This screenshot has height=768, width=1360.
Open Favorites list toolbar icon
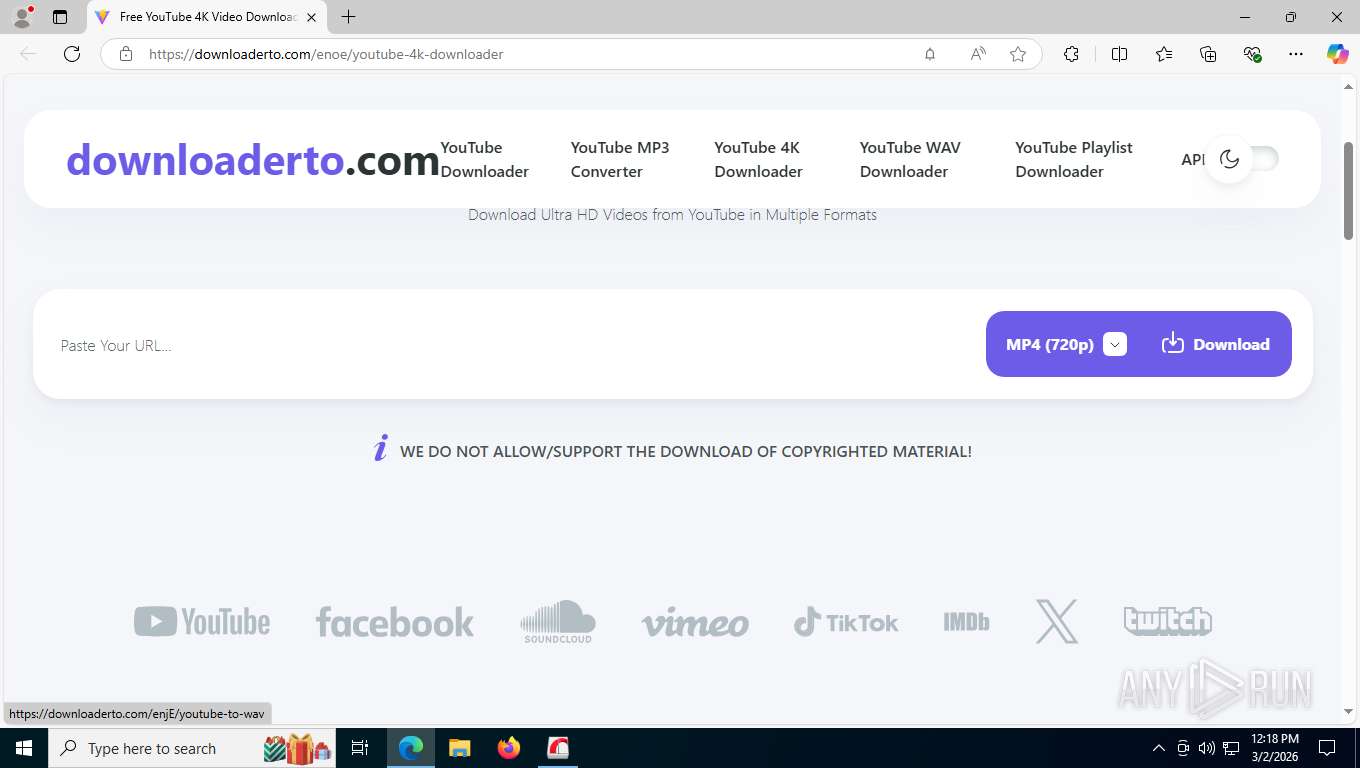click(1164, 54)
